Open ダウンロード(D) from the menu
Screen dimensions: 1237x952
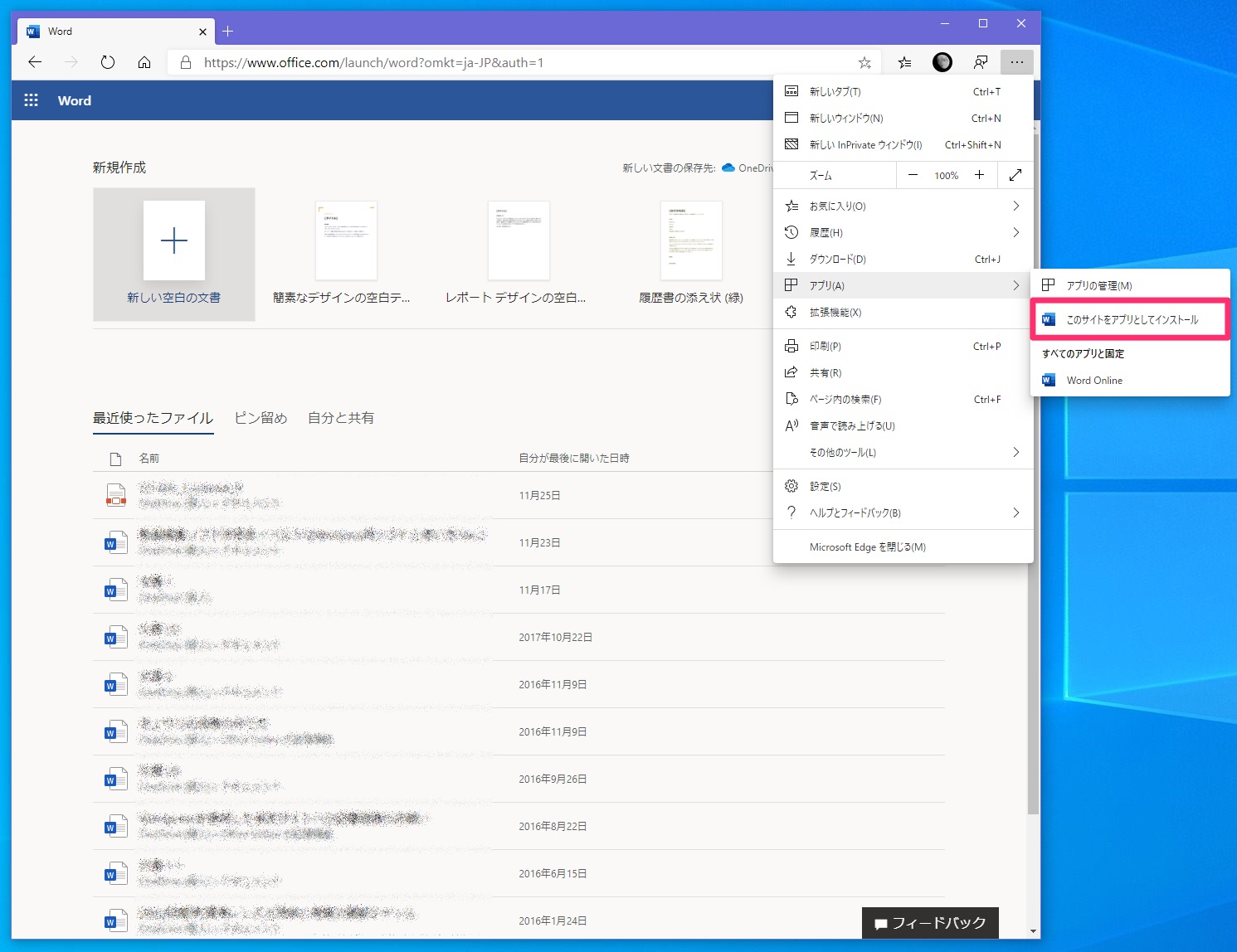click(x=903, y=259)
